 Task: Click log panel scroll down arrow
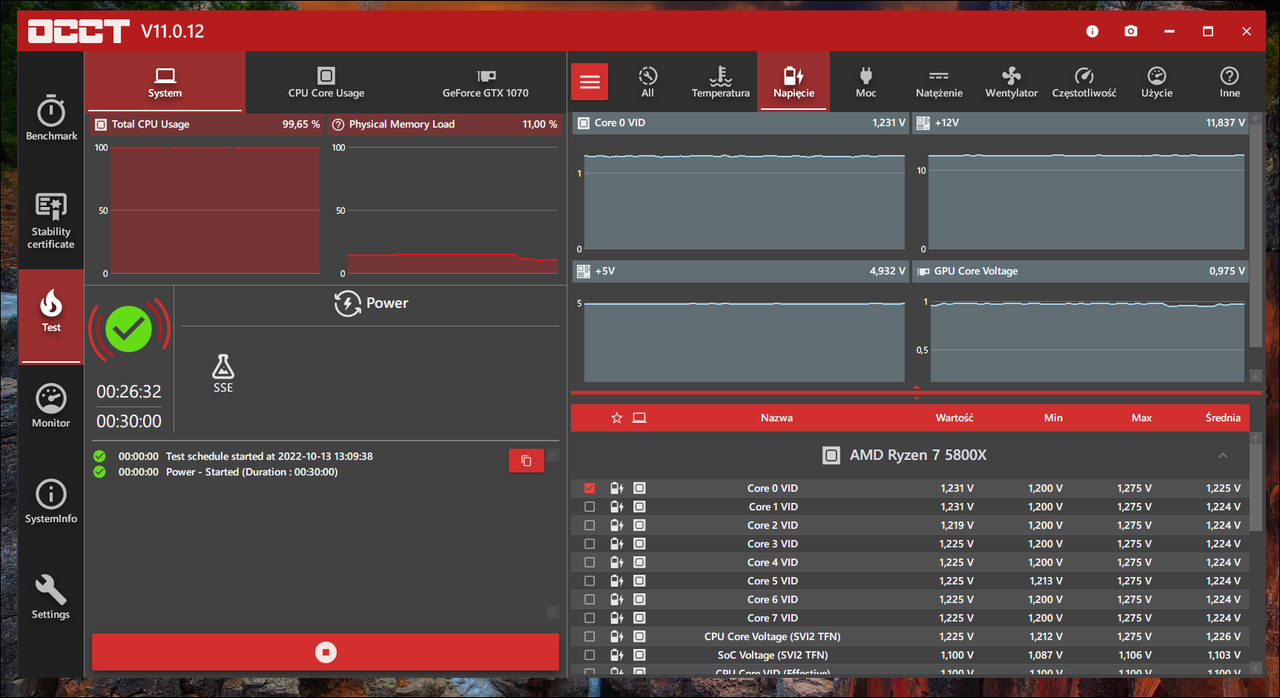552,612
